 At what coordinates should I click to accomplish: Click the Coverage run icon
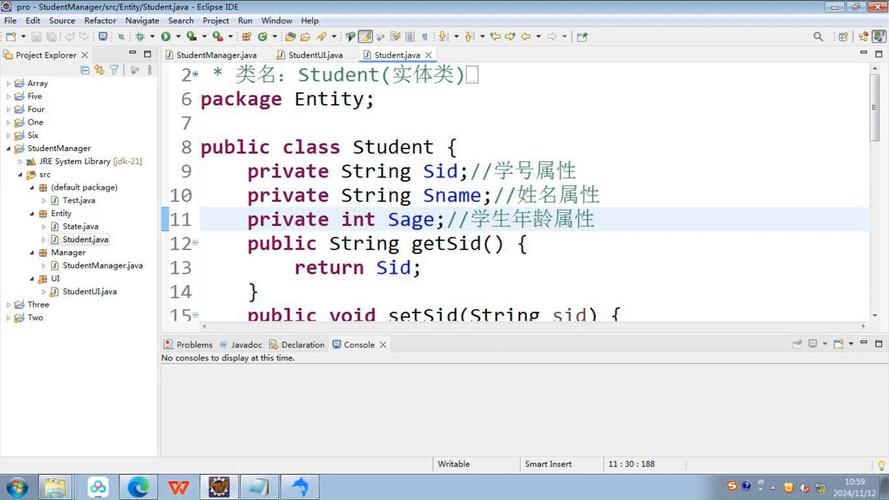[x=192, y=37]
